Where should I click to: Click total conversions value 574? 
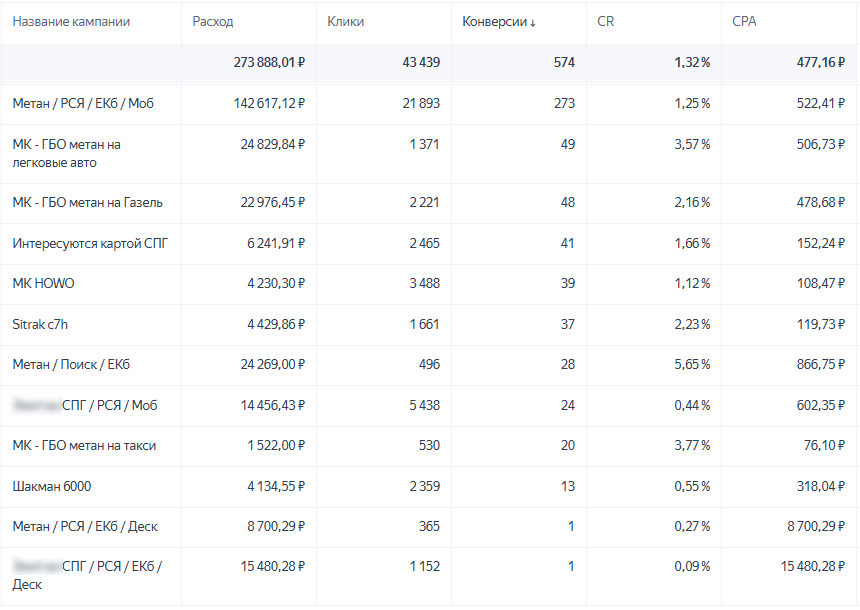(x=564, y=63)
